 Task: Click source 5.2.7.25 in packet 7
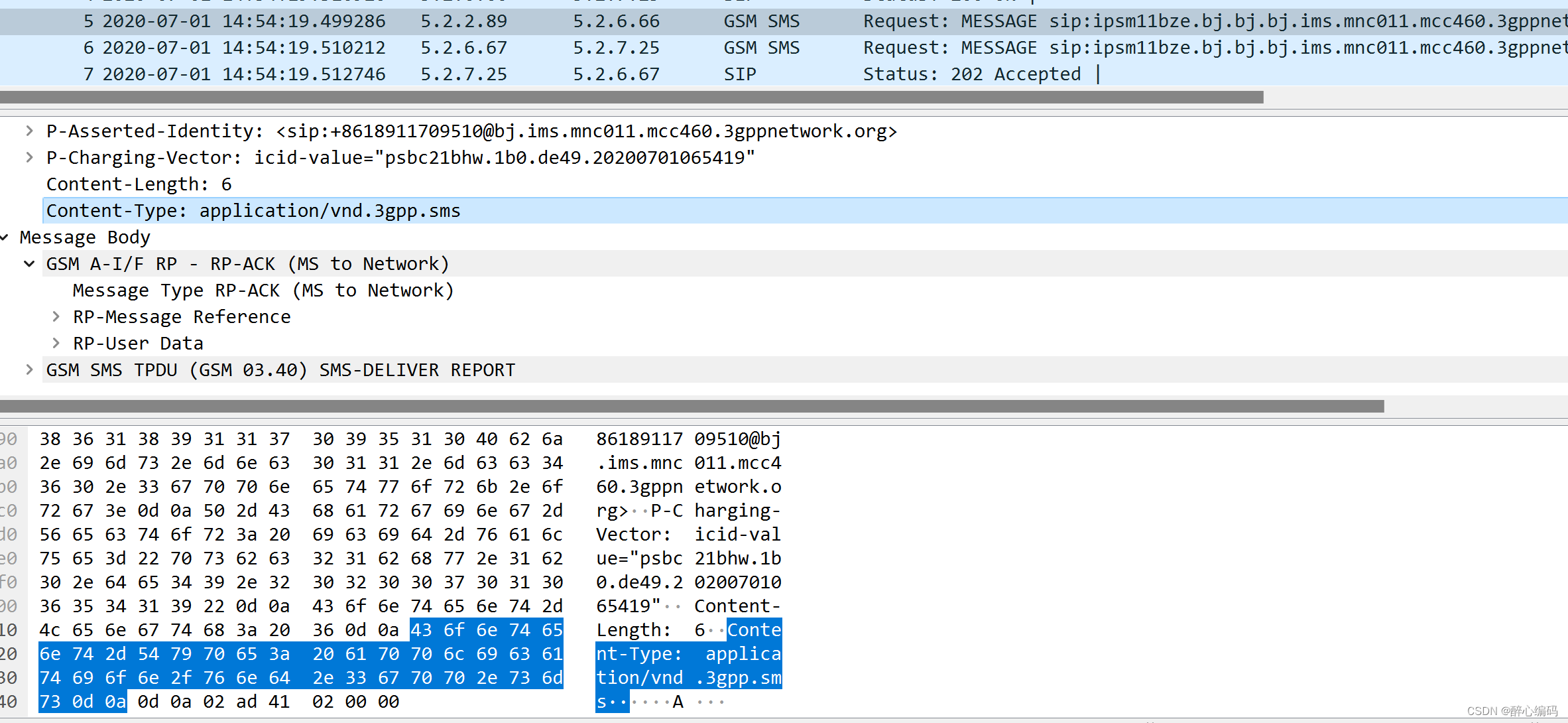(x=463, y=74)
